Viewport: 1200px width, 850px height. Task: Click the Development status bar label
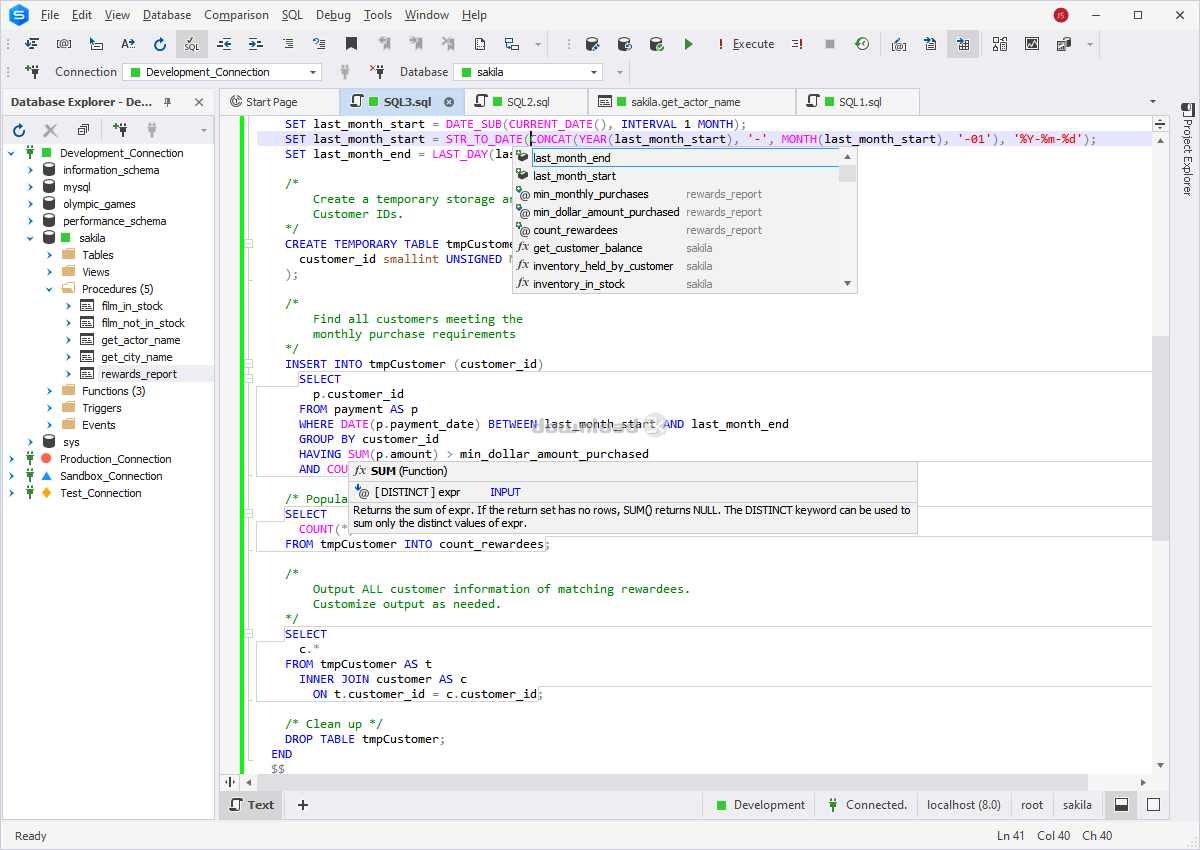pos(759,805)
